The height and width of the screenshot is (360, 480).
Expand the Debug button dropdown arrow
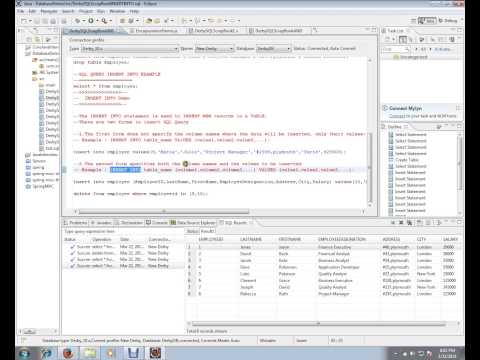83,21
